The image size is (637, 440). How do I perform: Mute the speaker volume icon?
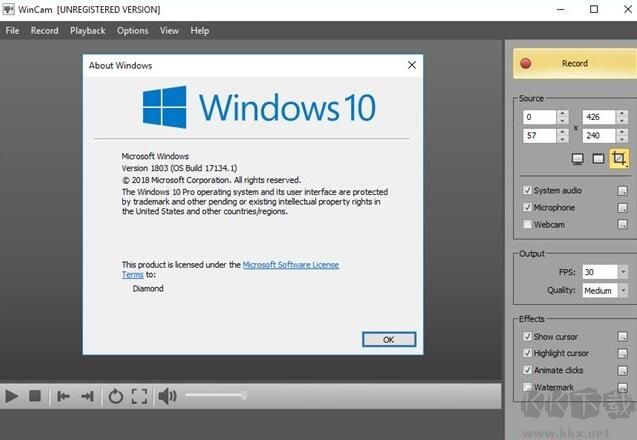coord(166,396)
